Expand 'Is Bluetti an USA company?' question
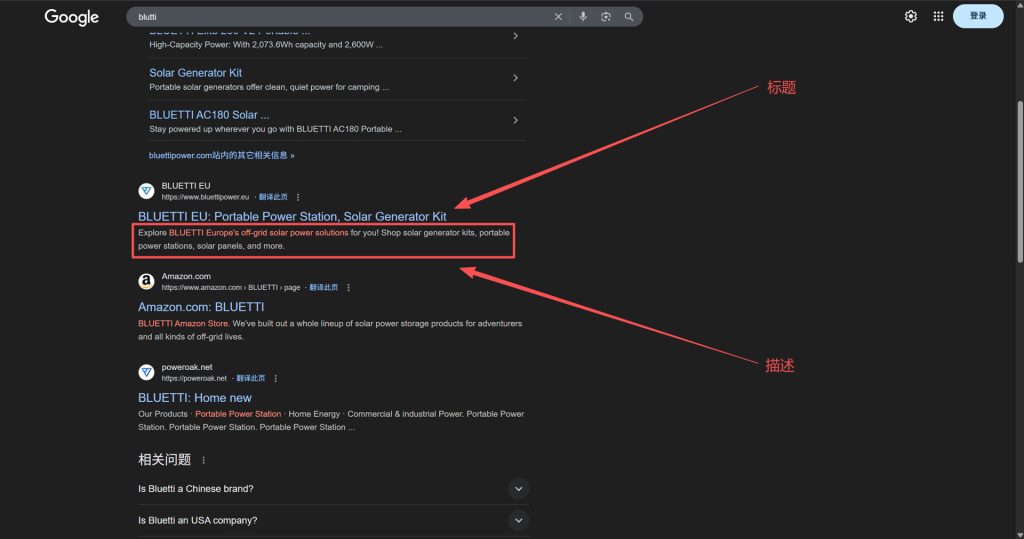This screenshot has height=539, width=1024. pos(518,520)
